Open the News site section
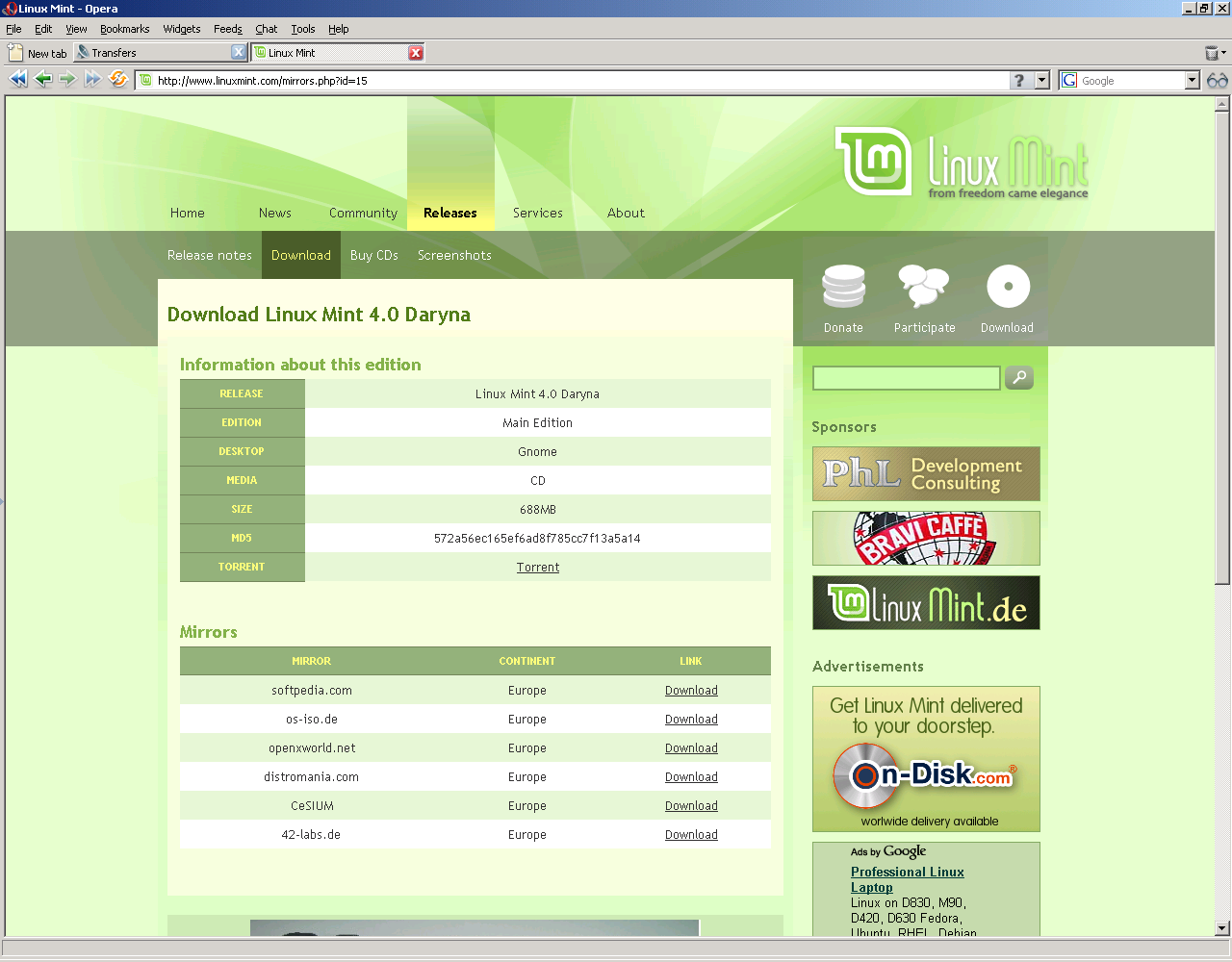 (x=274, y=213)
